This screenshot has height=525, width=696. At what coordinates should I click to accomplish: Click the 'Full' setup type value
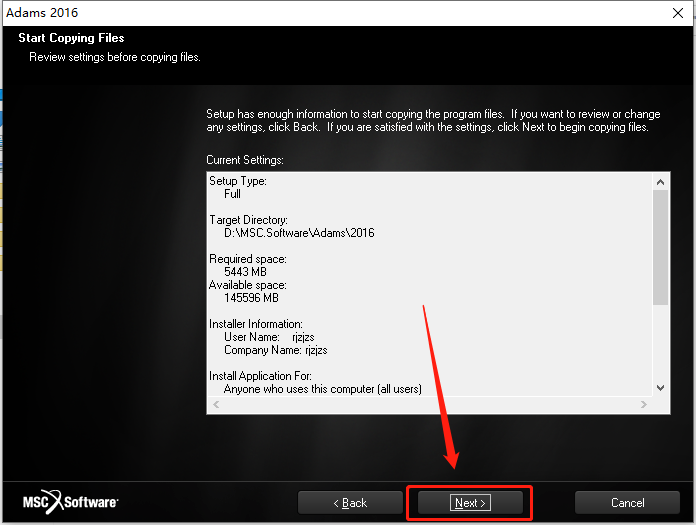(x=232, y=194)
